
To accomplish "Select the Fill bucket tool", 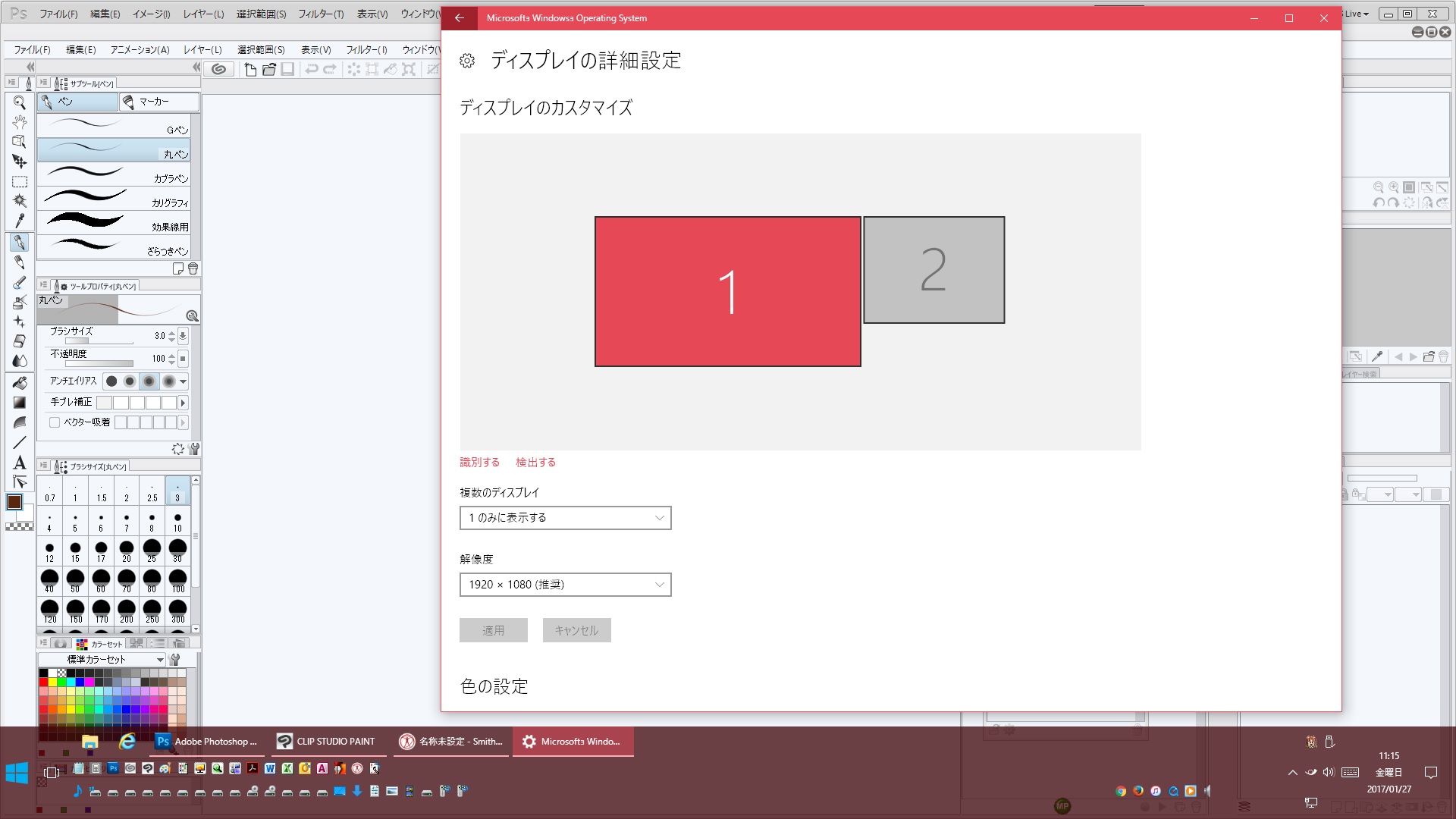I will click(x=20, y=383).
